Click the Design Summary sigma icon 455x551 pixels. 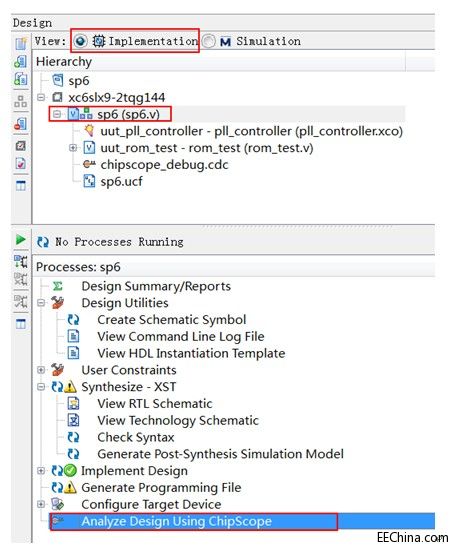point(57,286)
